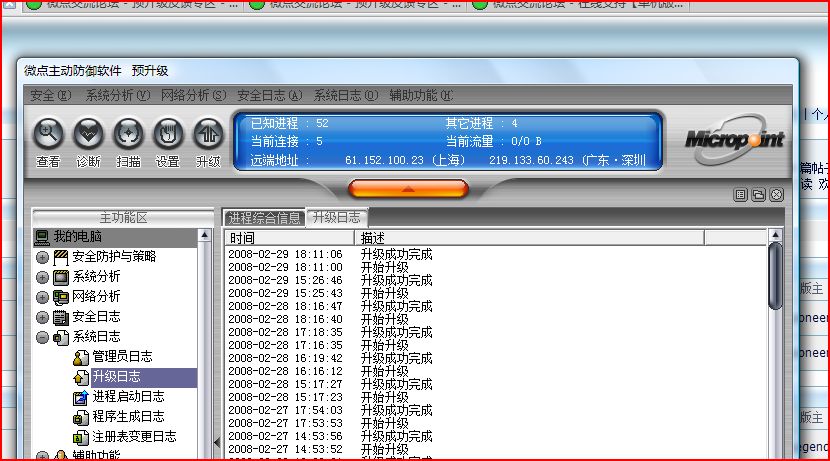The width and height of the screenshot is (830, 461).
Task: Select 安全防护与策略 tree item
Action: 114,257
